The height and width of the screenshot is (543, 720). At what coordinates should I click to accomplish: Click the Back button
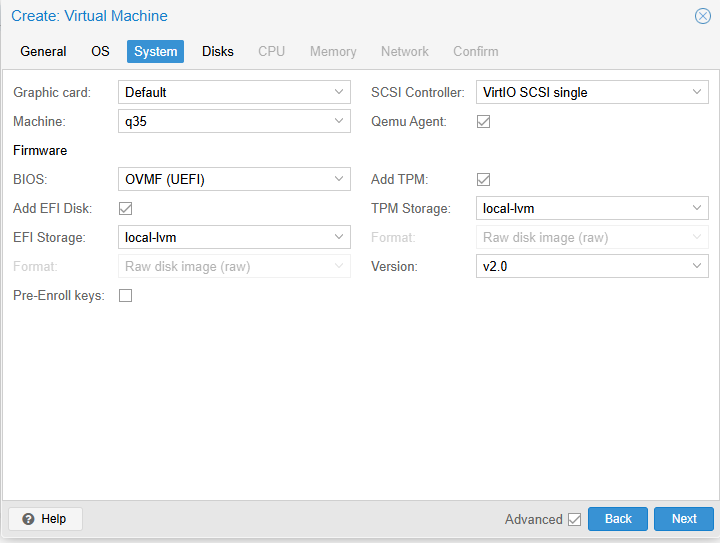coord(618,519)
